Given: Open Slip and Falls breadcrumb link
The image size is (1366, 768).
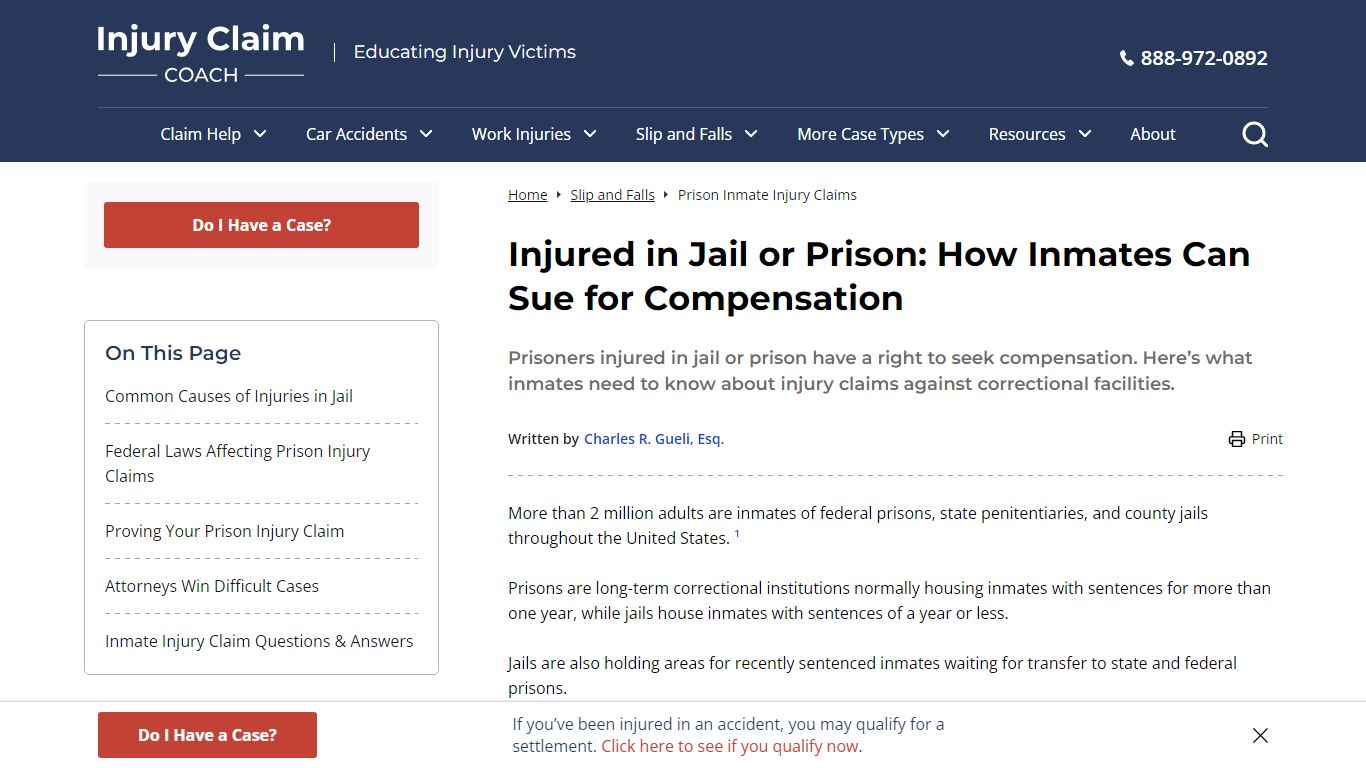Looking at the screenshot, I should (x=612, y=195).
